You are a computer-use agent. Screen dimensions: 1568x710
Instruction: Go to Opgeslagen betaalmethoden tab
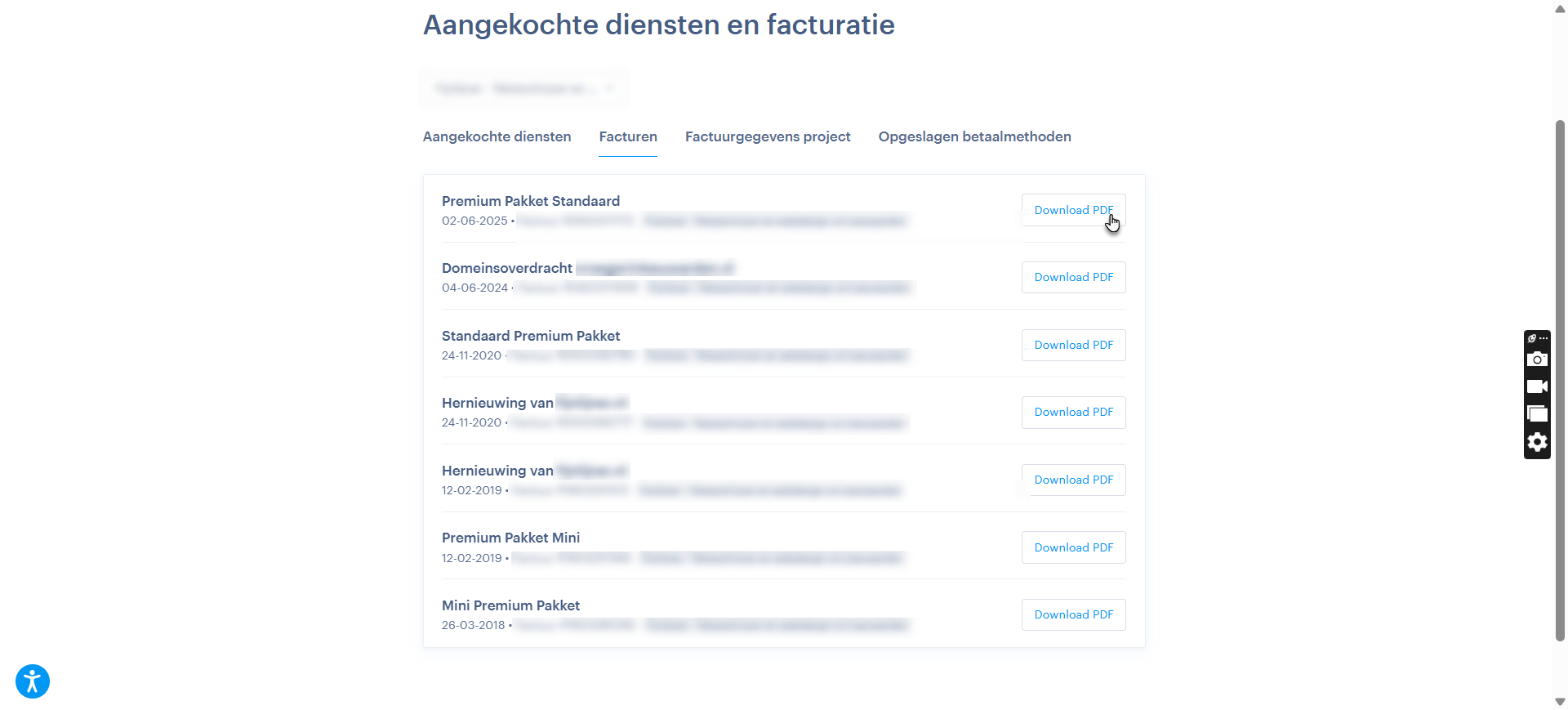click(974, 136)
